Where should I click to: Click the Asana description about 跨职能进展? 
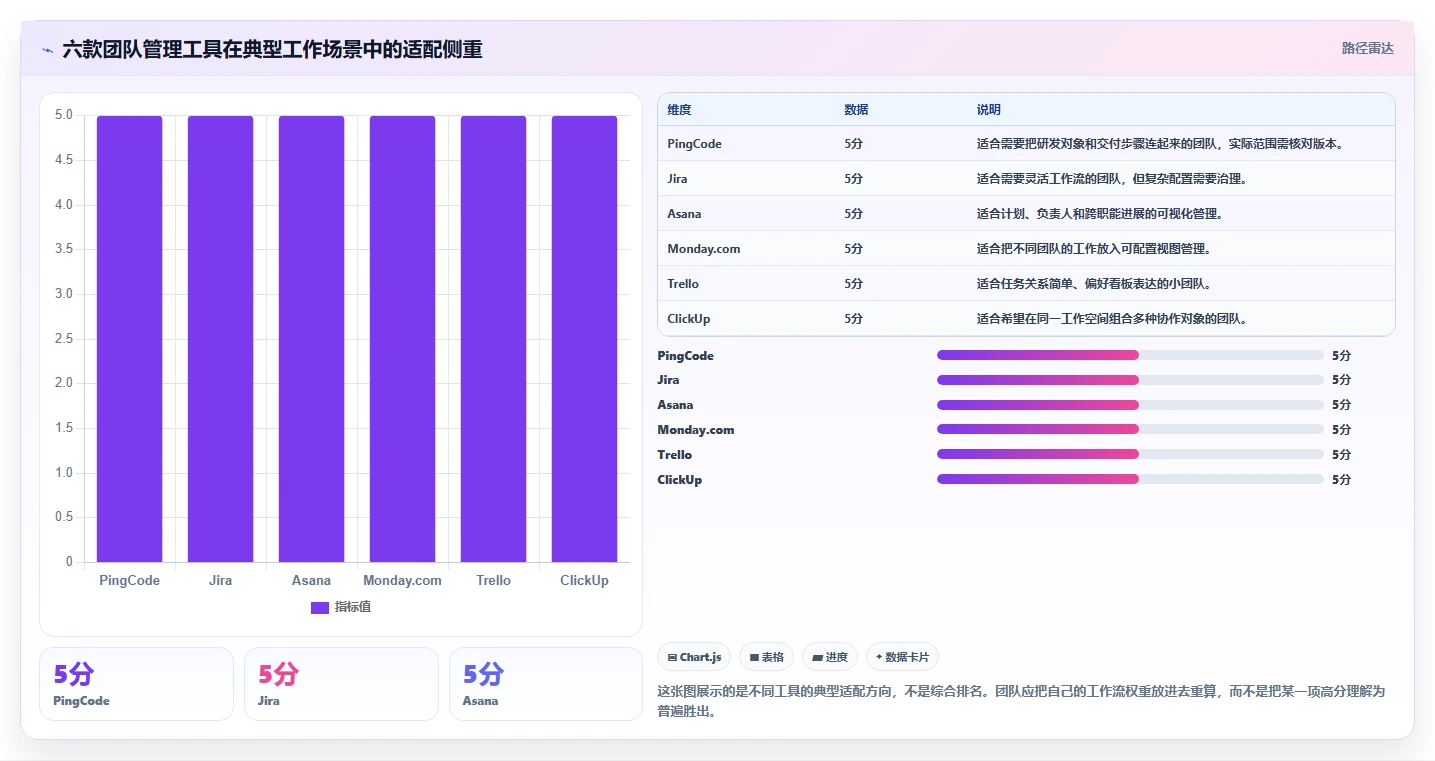point(1100,214)
